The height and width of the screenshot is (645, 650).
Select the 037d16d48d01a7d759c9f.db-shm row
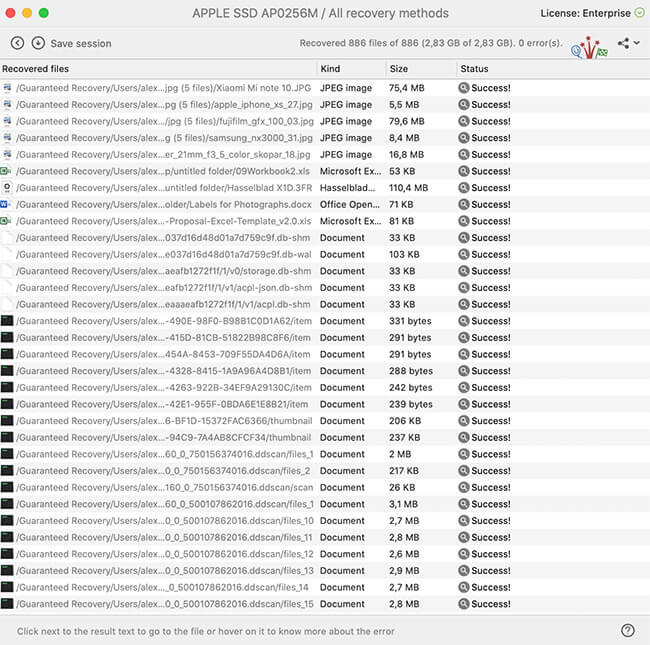325,238
